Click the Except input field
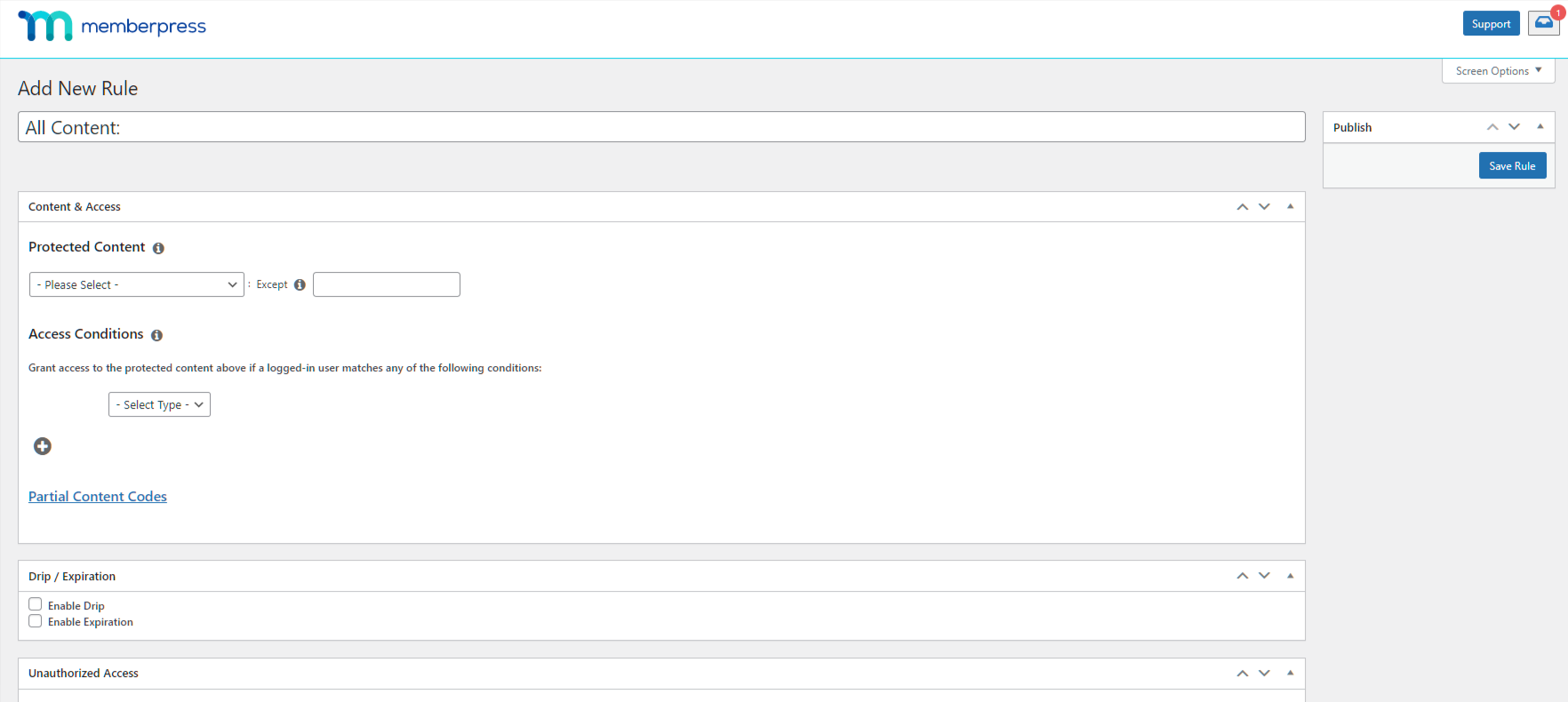 pos(387,284)
